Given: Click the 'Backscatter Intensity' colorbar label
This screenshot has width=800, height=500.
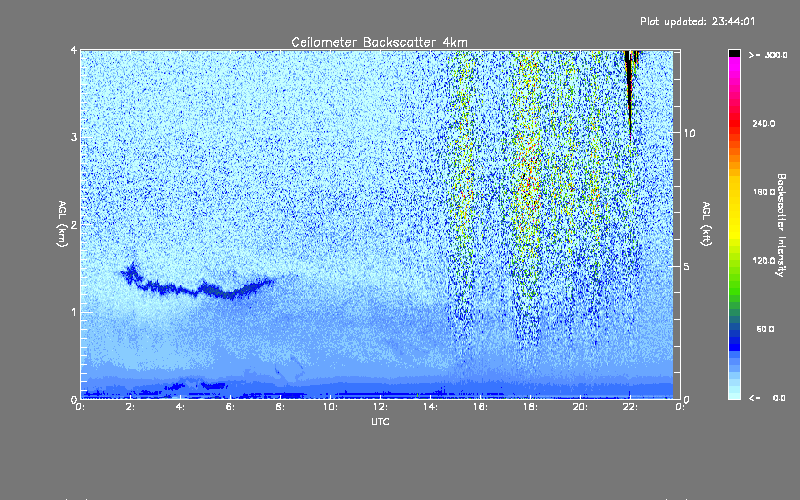Looking at the screenshot, I should [781, 225].
